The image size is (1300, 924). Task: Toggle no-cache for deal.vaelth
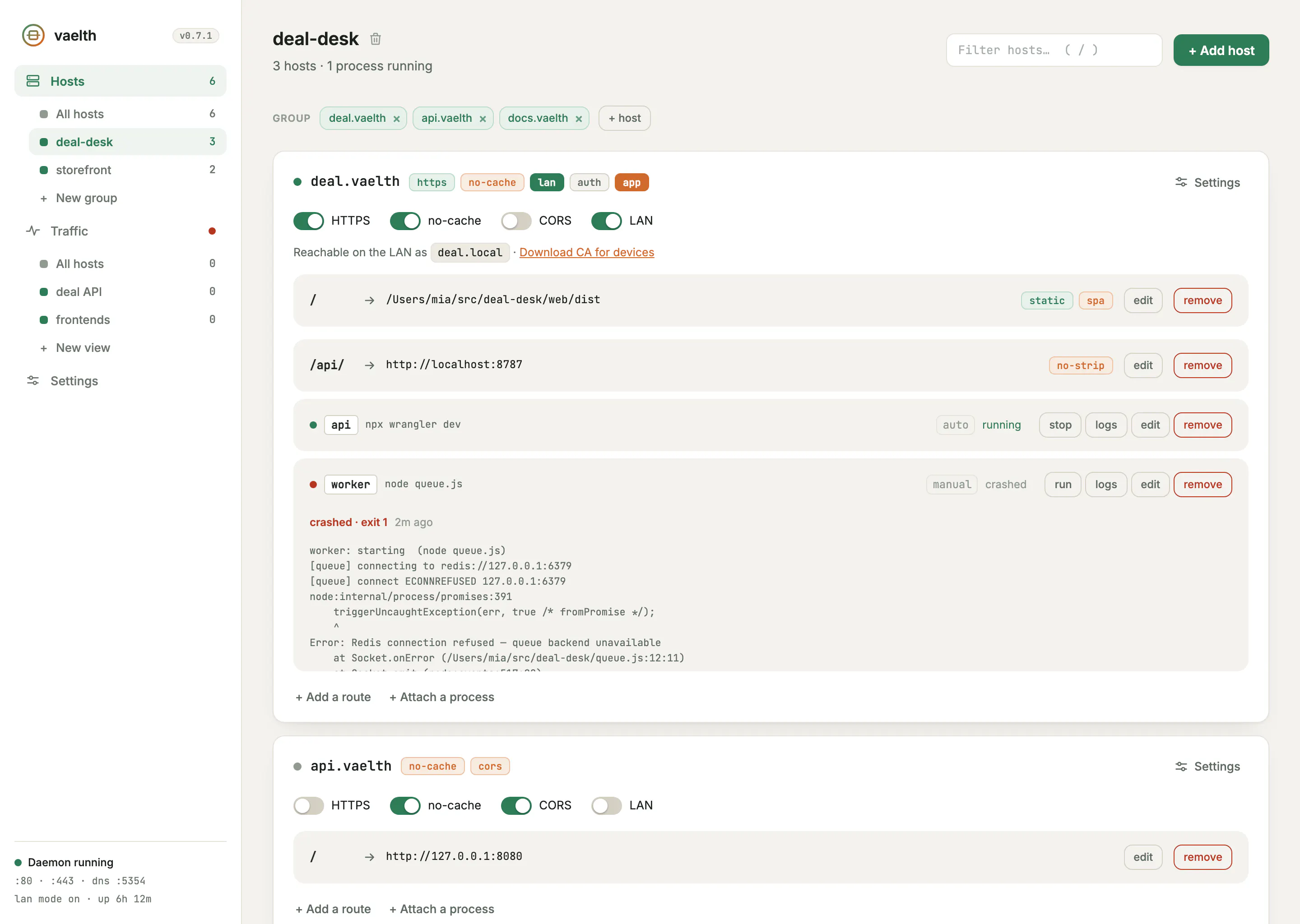pyautogui.click(x=405, y=221)
